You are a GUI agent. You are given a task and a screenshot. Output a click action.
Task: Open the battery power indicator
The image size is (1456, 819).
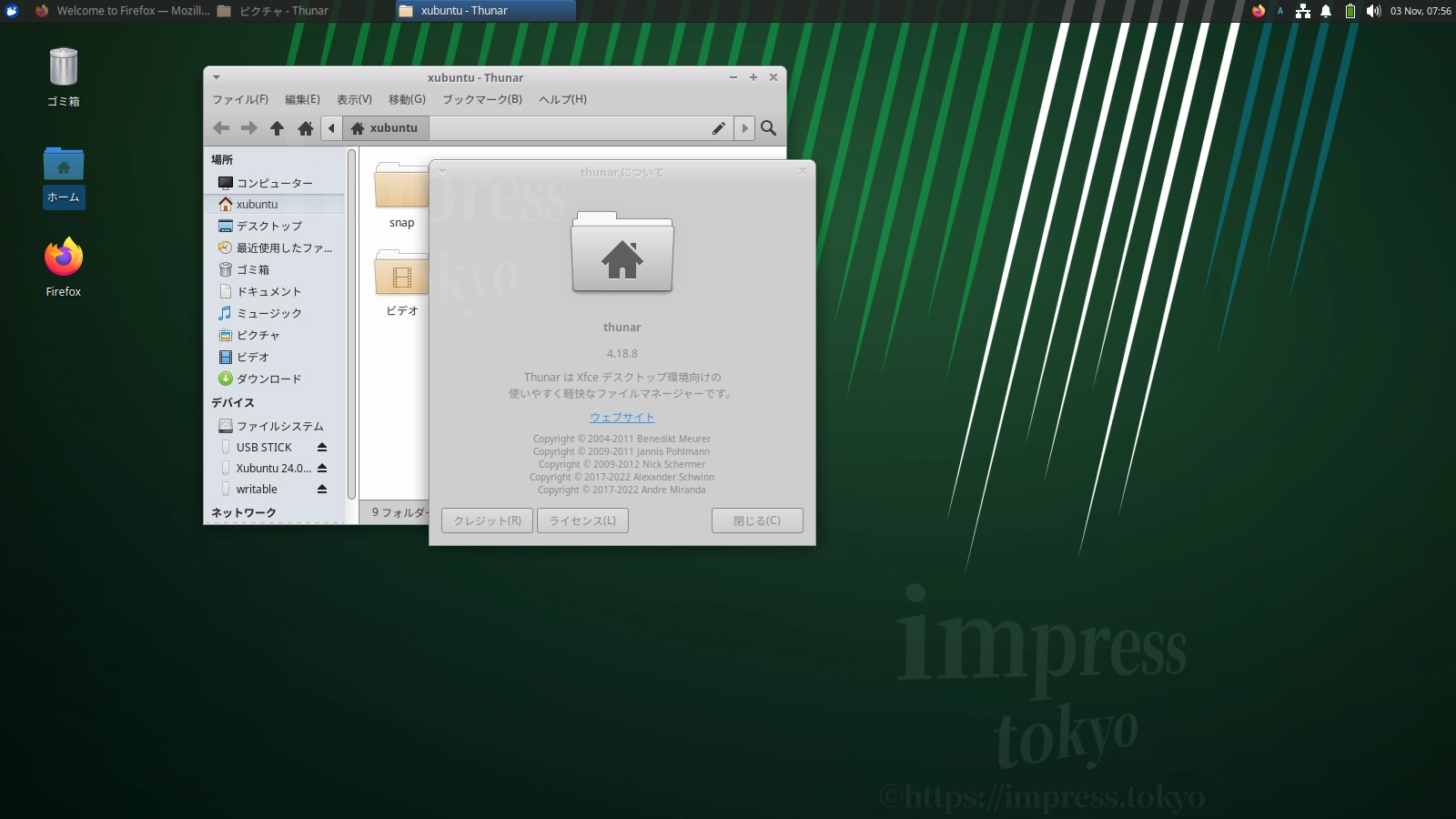tap(1350, 11)
